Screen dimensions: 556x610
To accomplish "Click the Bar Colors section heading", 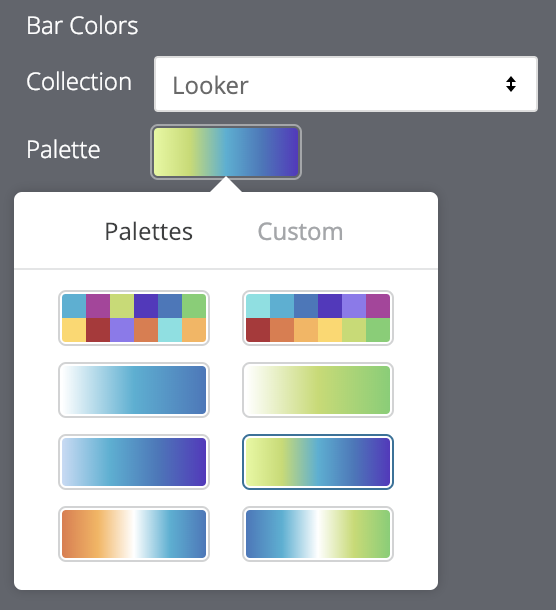I will point(82,26).
